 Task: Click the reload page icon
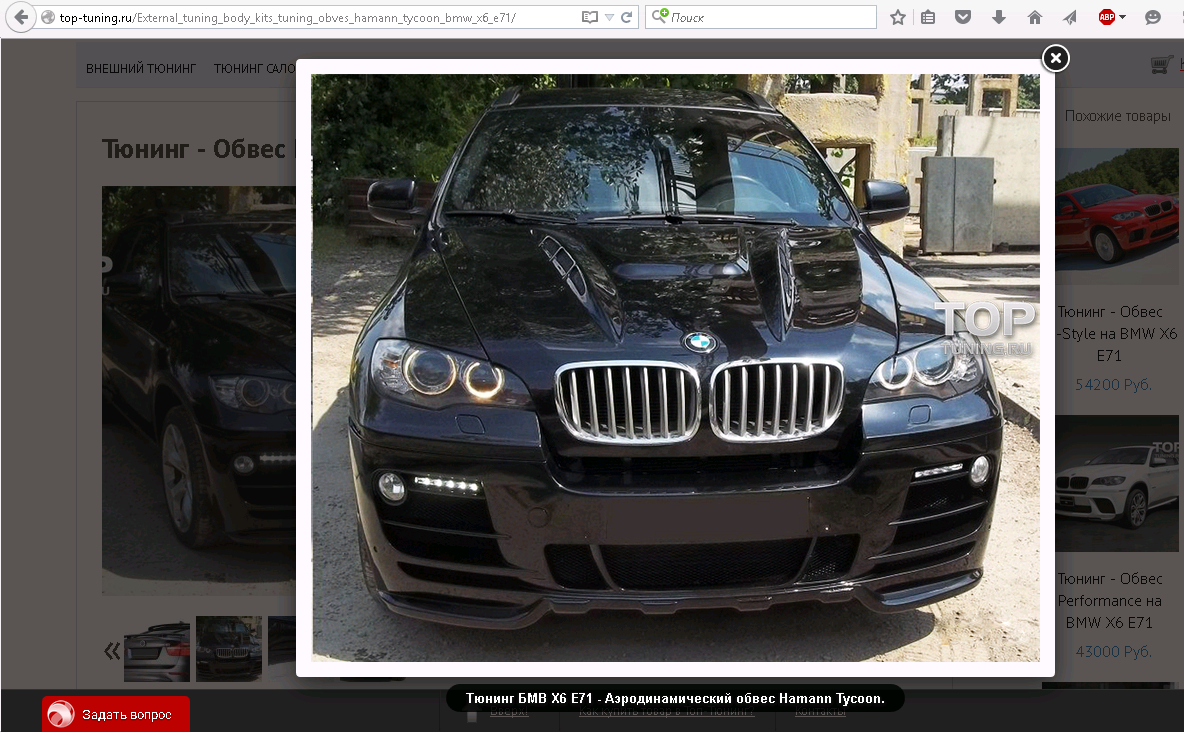point(626,17)
